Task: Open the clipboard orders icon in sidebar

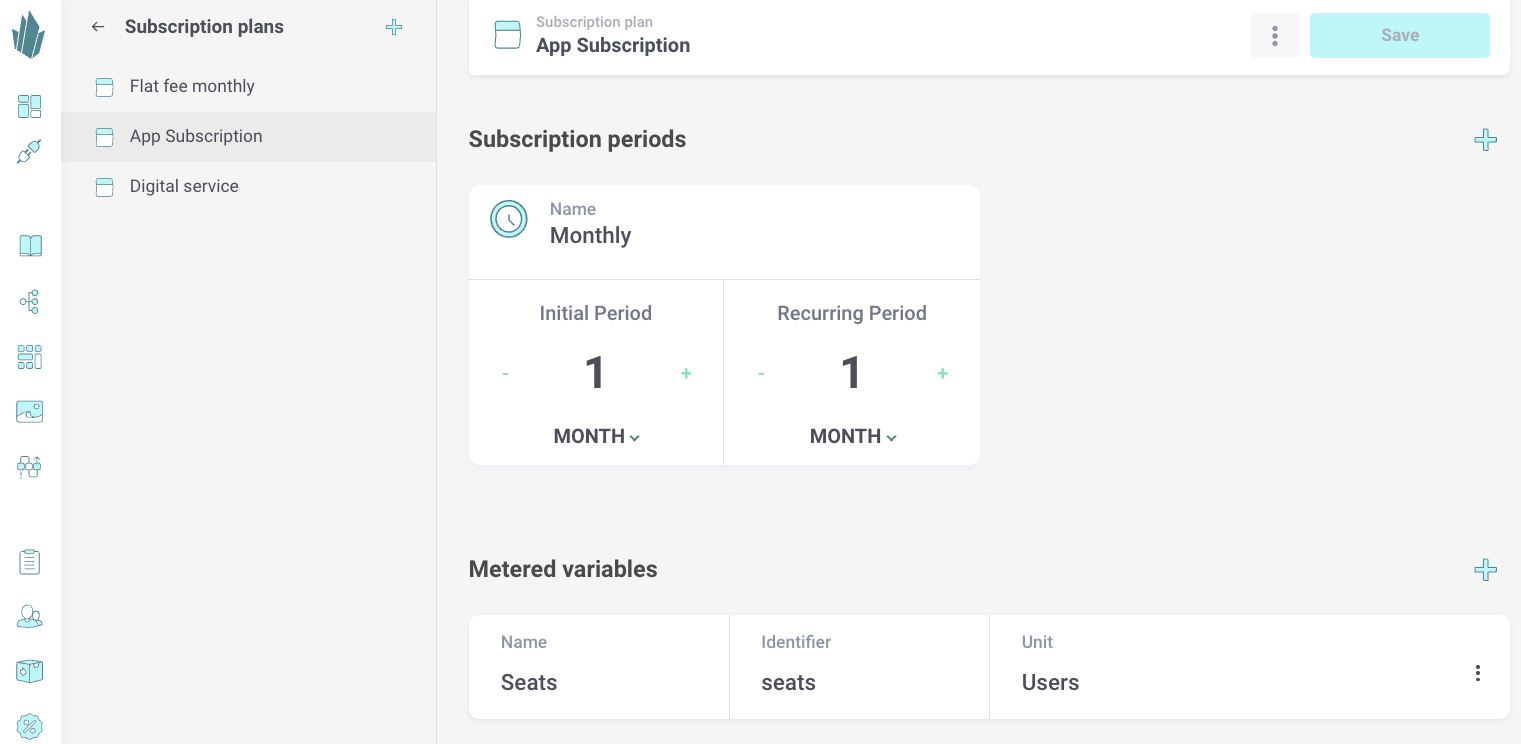Action: pos(30,562)
